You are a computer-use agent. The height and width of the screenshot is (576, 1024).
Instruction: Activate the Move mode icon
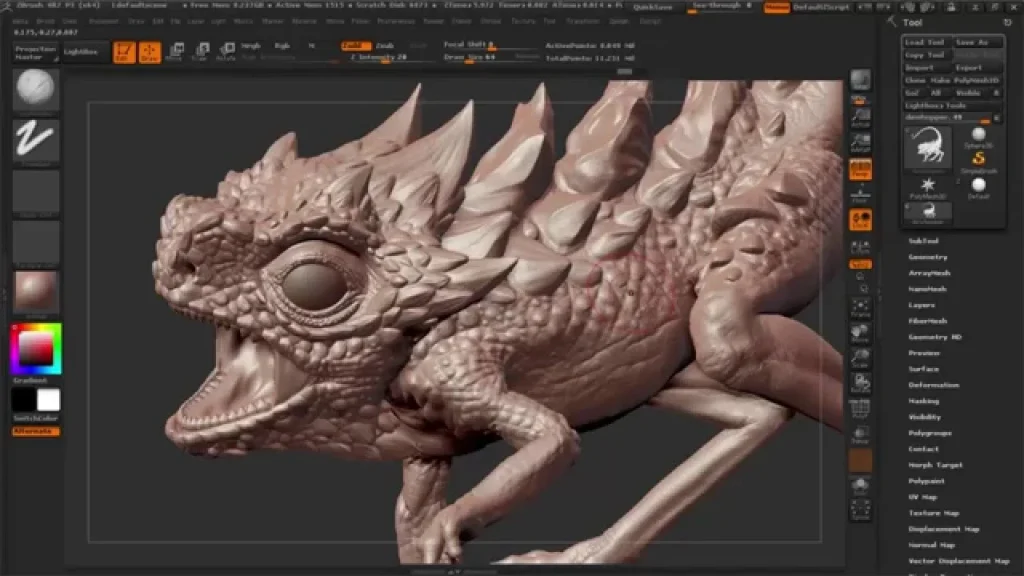point(174,52)
